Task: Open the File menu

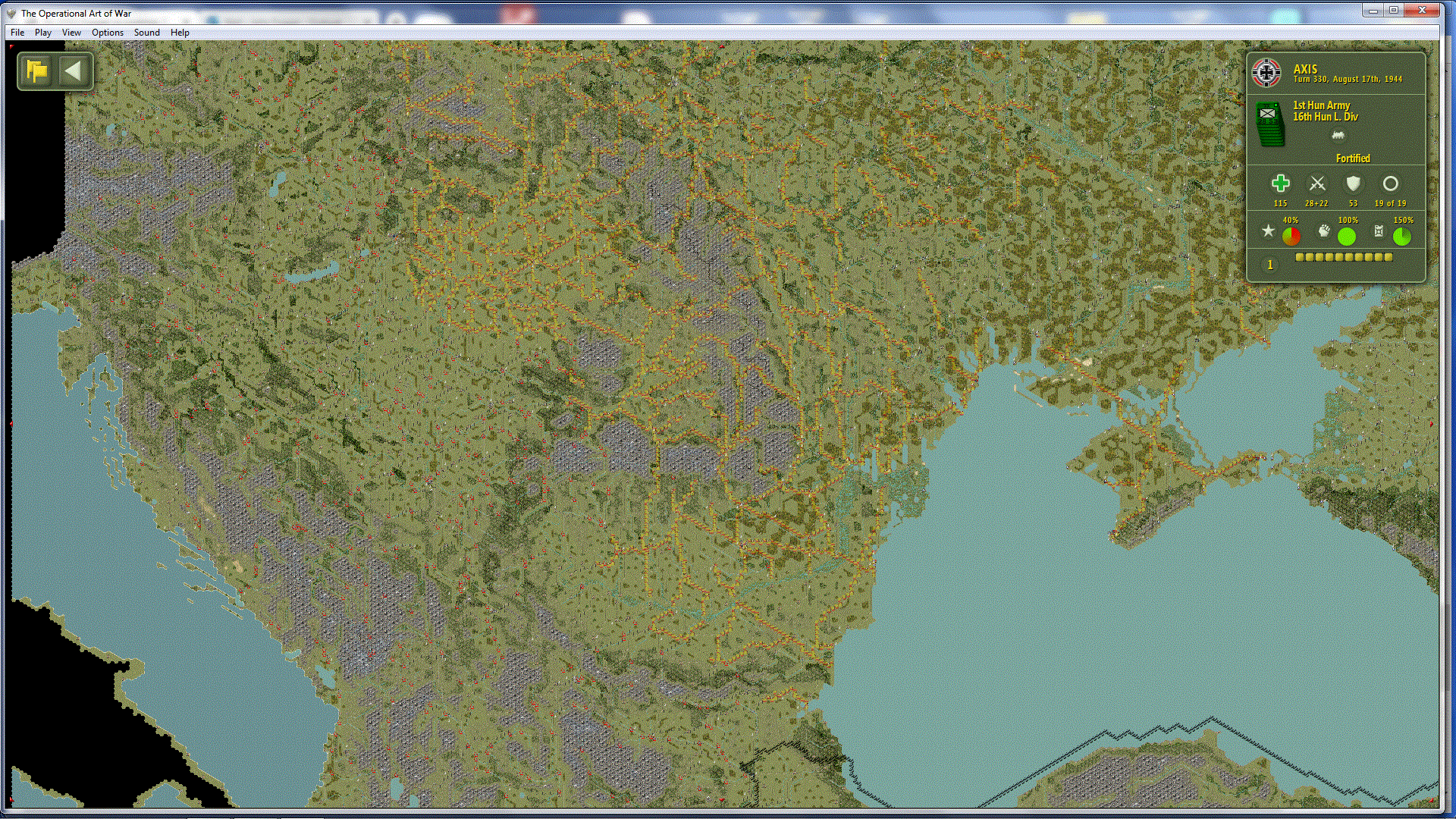Action: point(17,33)
